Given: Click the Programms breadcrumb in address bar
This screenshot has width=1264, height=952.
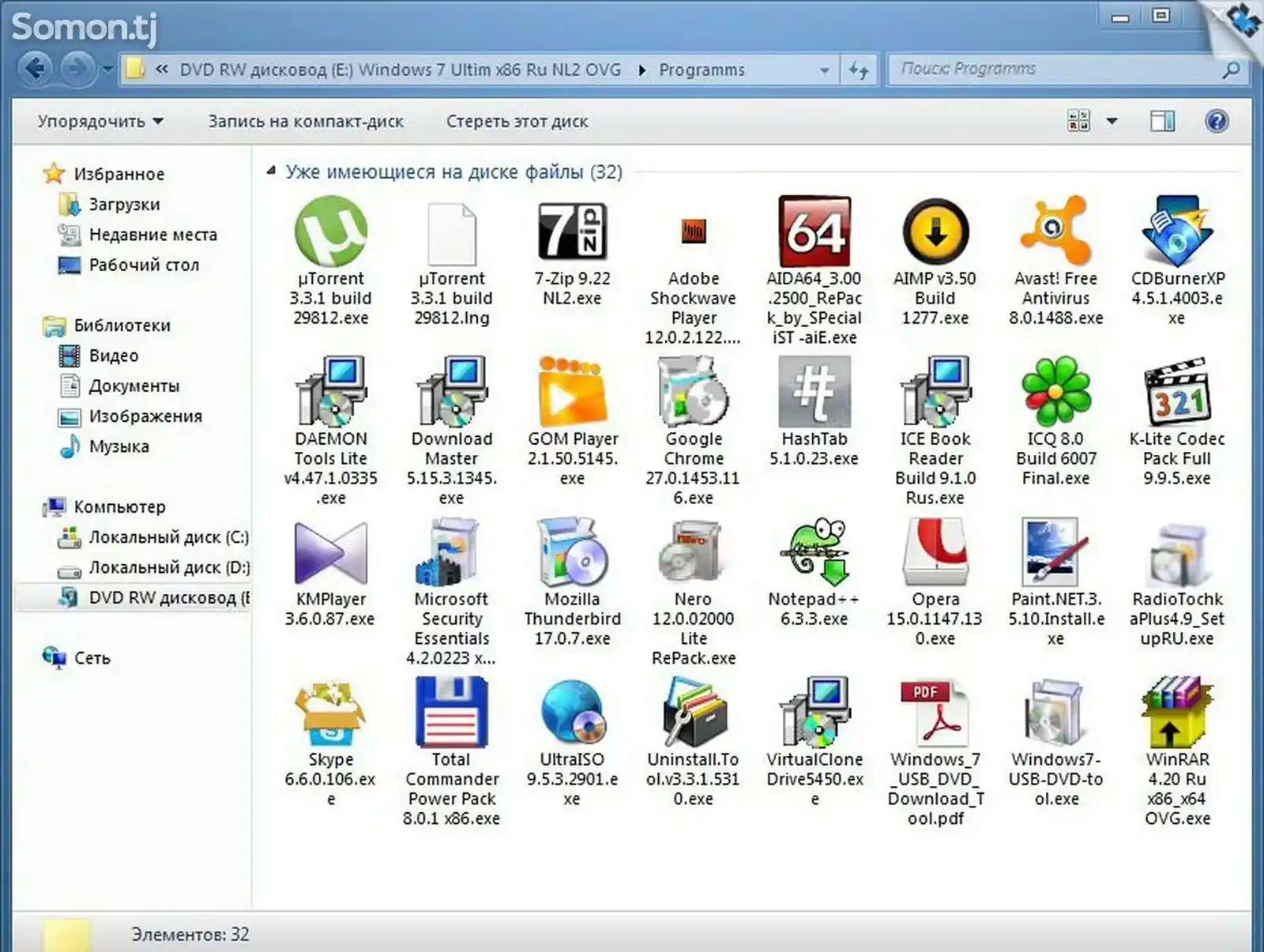Looking at the screenshot, I should 702,70.
